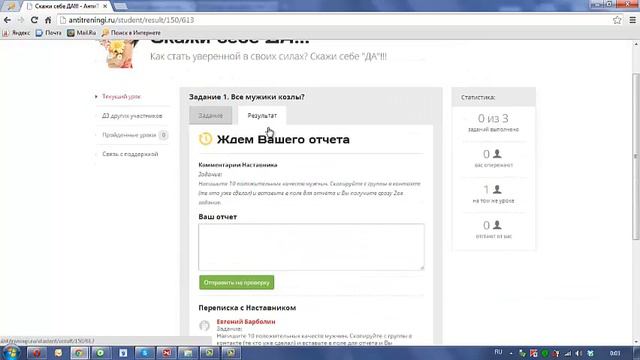640x360 pixels.
Task: Open the Яндекс bookmark
Action: pos(16,33)
